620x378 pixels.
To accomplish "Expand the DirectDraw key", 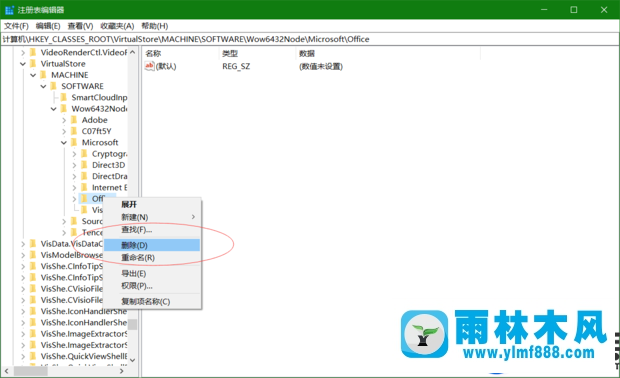I will tap(74, 176).
